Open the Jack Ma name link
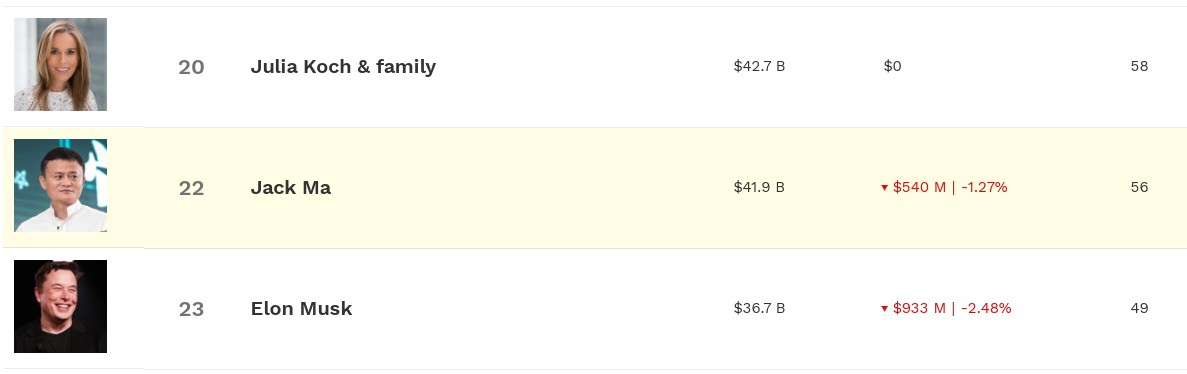 (x=291, y=188)
